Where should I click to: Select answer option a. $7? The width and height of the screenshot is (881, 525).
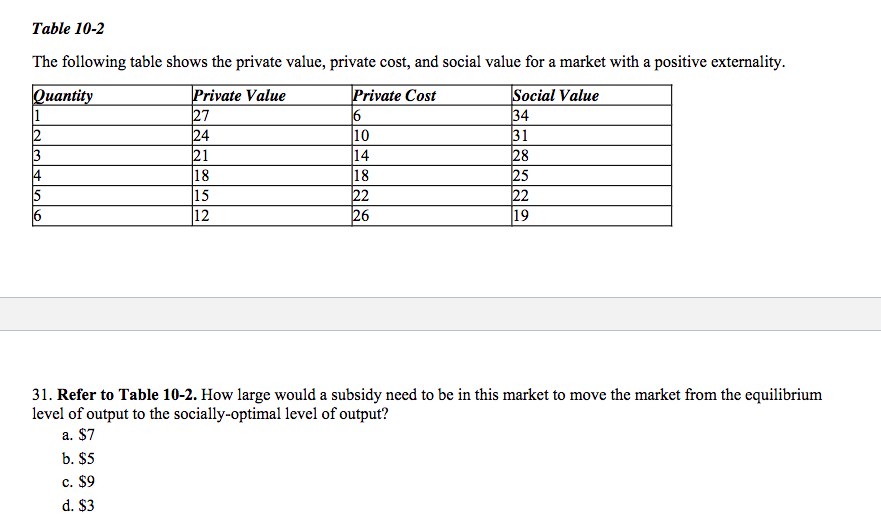pyautogui.click(x=78, y=435)
